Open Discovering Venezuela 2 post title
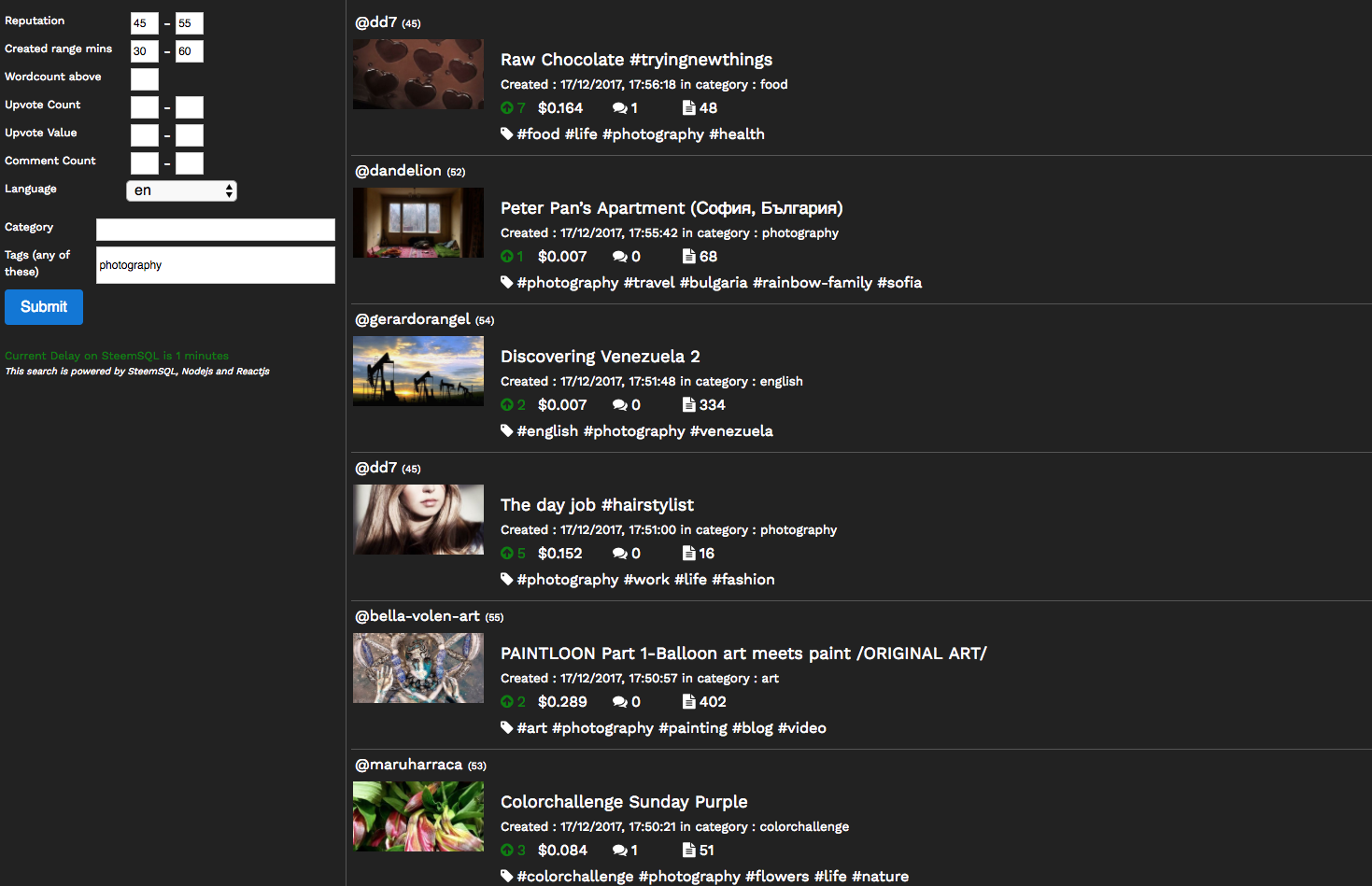 click(x=601, y=357)
